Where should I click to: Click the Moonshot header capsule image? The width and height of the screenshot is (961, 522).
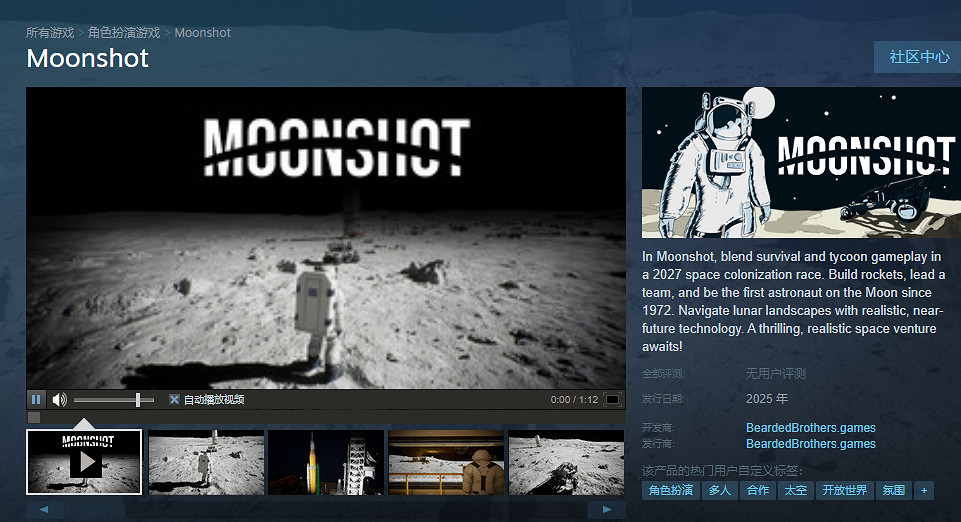[x=801, y=163]
